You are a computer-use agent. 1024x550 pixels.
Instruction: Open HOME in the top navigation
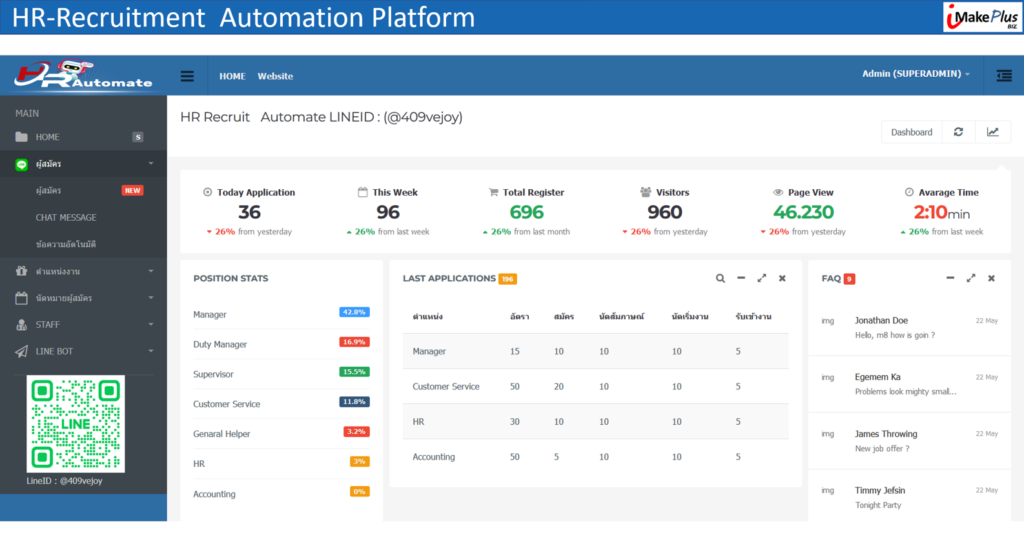tap(232, 76)
